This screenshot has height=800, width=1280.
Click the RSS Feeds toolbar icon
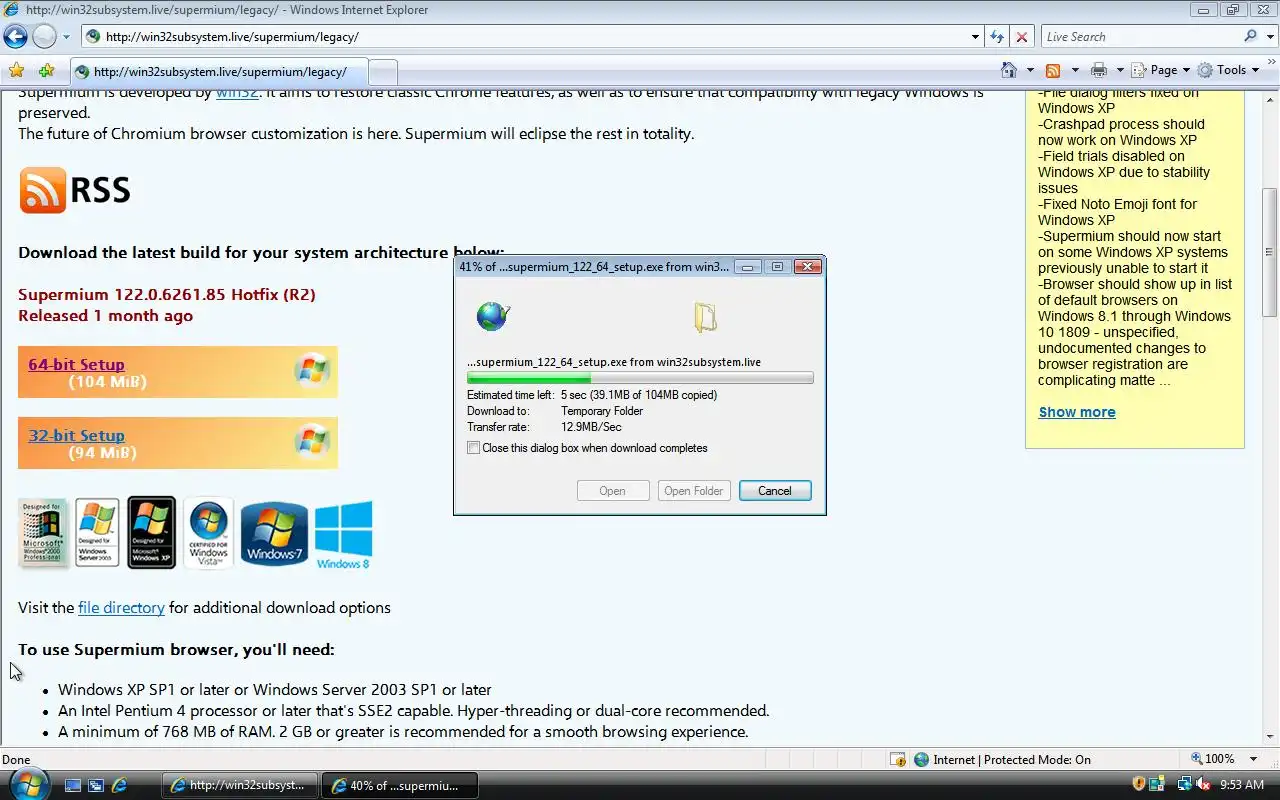(1053, 70)
